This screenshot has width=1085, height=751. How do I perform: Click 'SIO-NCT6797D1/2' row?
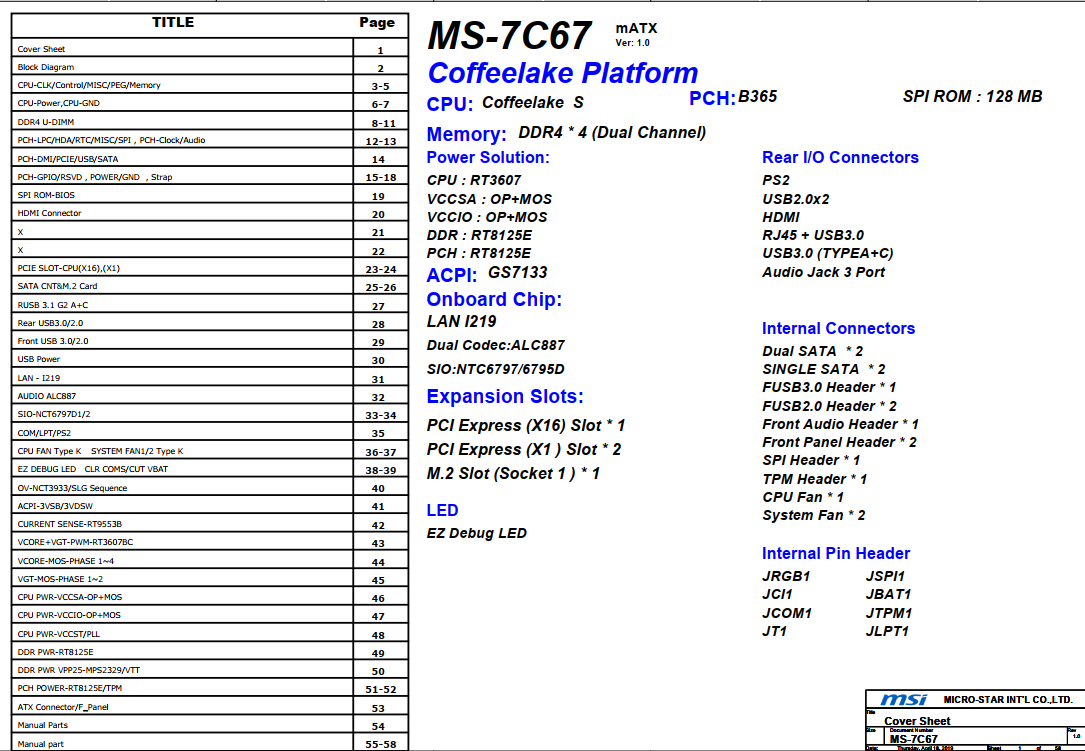[x=210, y=414]
